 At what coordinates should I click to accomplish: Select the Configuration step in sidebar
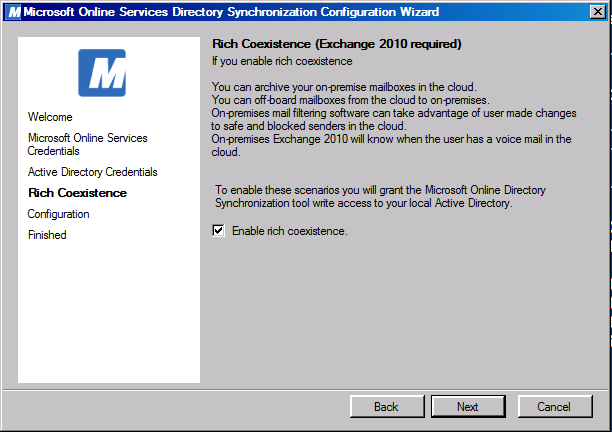(x=59, y=214)
